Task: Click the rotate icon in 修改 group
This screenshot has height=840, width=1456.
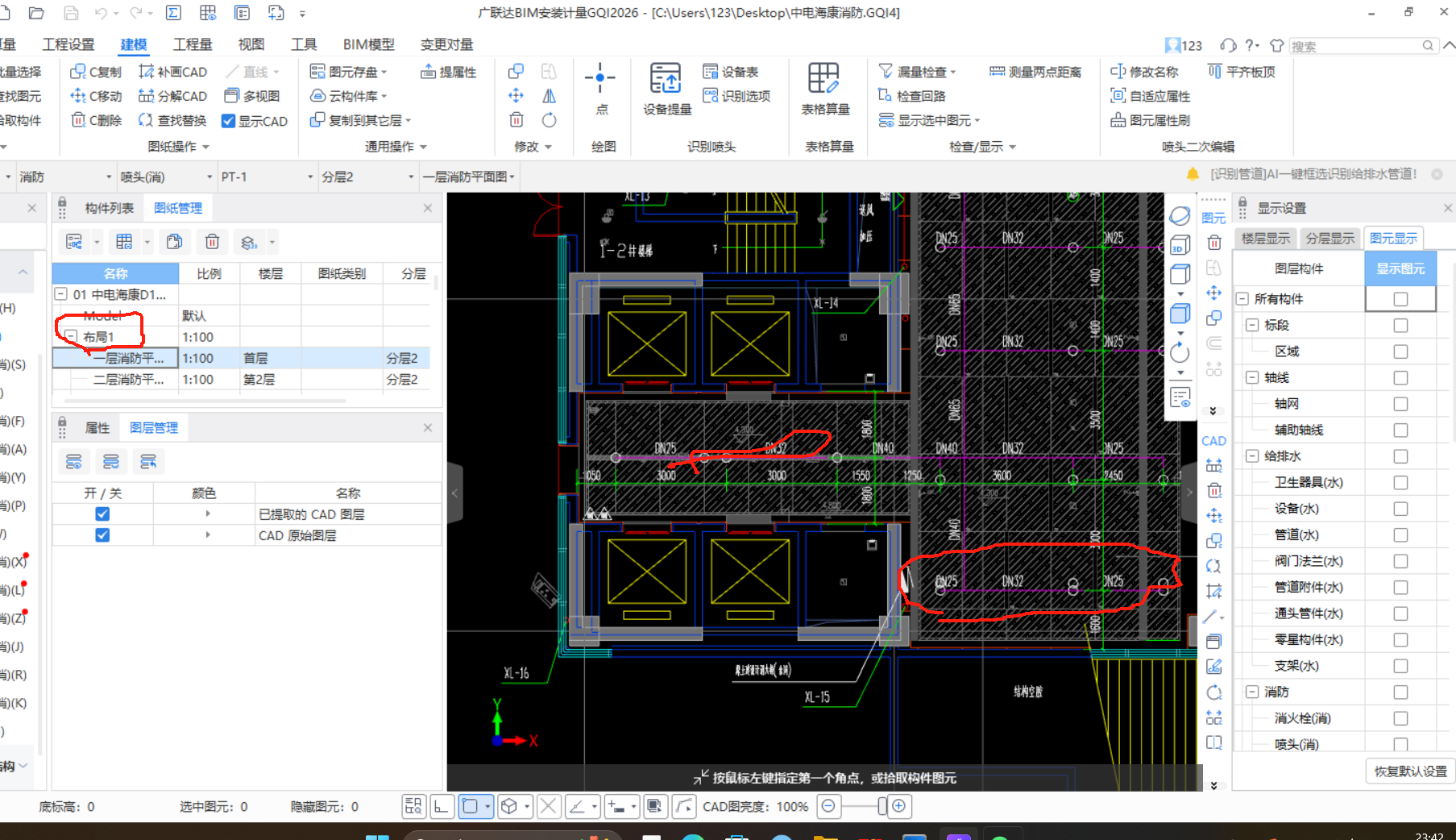Action: click(x=549, y=120)
